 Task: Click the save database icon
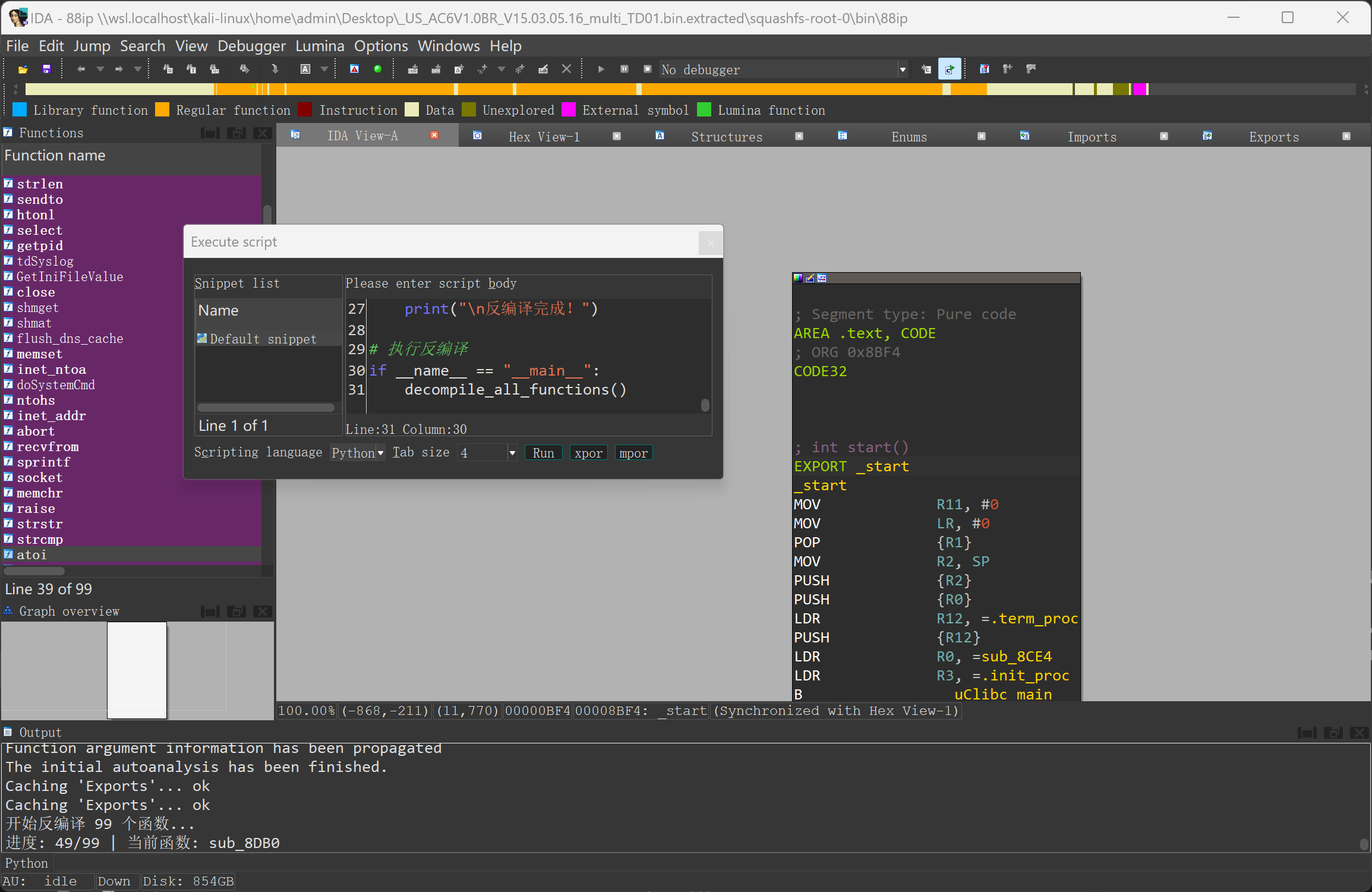(46, 70)
